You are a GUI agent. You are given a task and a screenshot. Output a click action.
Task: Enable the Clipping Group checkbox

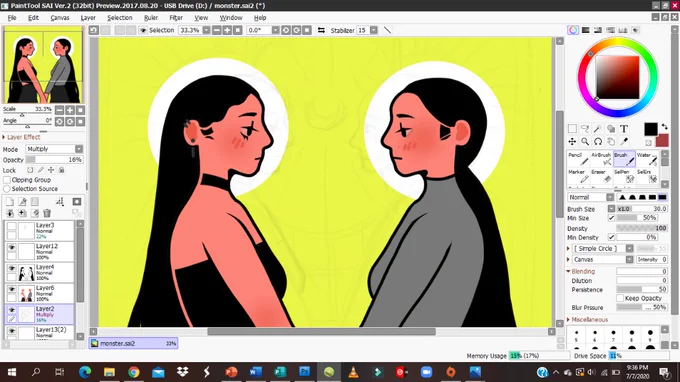7,180
